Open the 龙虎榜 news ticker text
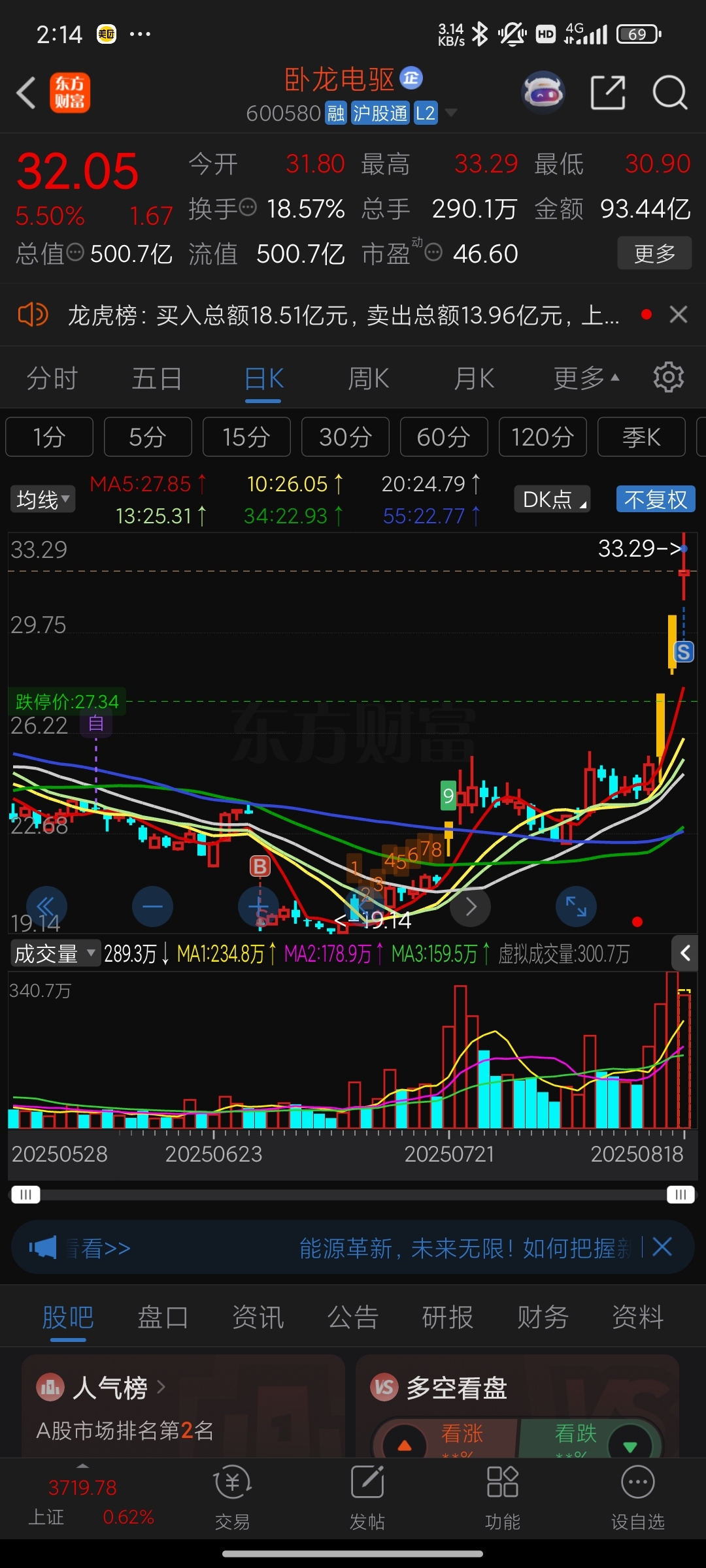 (x=344, y=316)
